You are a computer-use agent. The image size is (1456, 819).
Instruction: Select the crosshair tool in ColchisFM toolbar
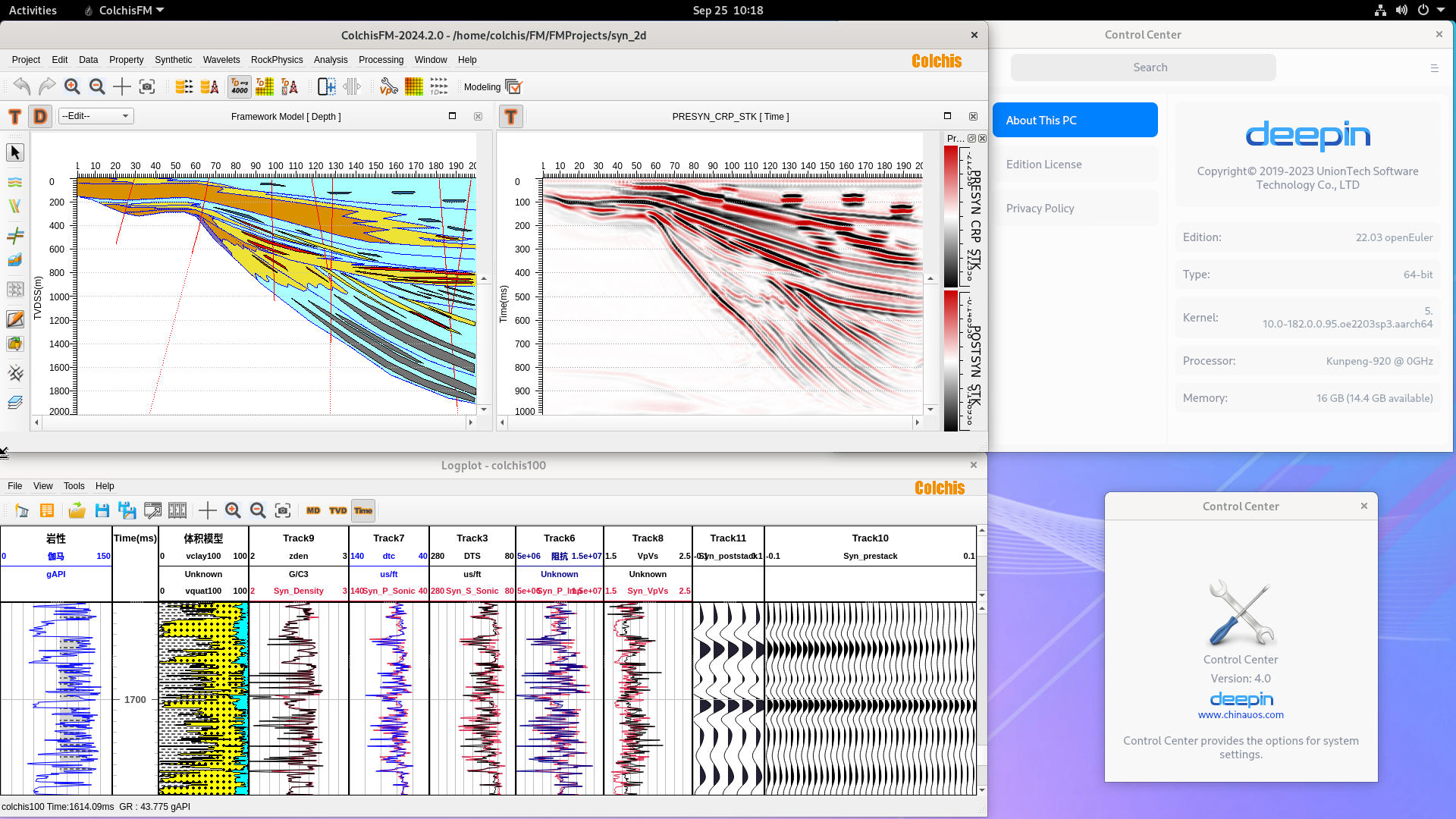pyautogui.click(x=121, y=86)
